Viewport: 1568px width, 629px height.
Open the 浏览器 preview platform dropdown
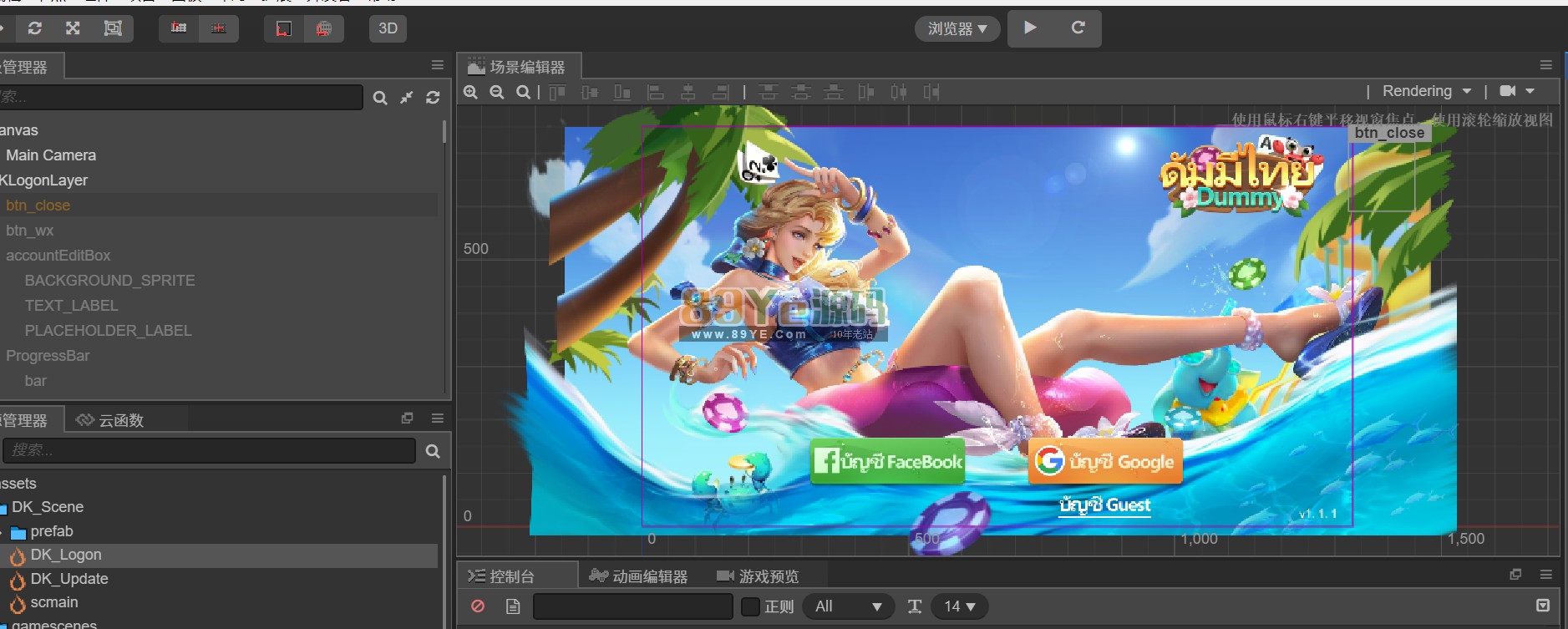(x=957, y=28)
